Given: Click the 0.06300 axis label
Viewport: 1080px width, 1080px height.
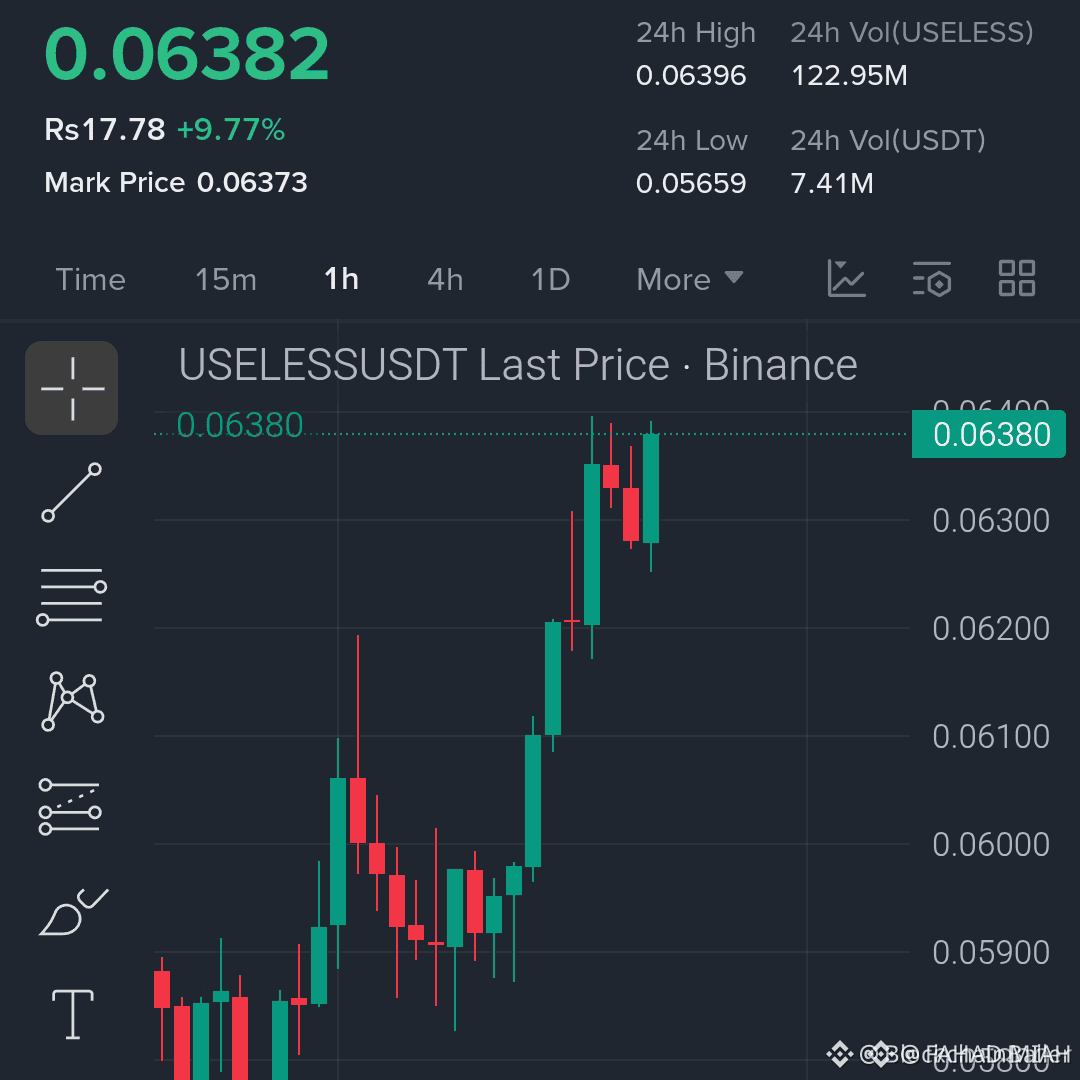Looking at the screenshot, I should point(990,521).
